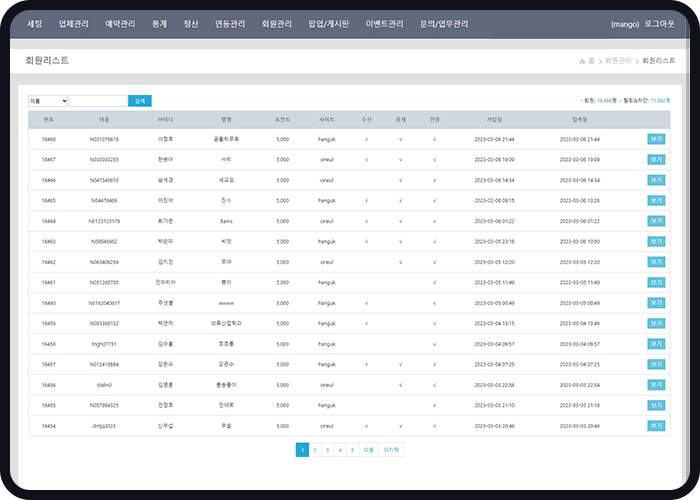Click ID cell dntjq3023
Viewport: 700px width, 500px height.
(104, 426)
